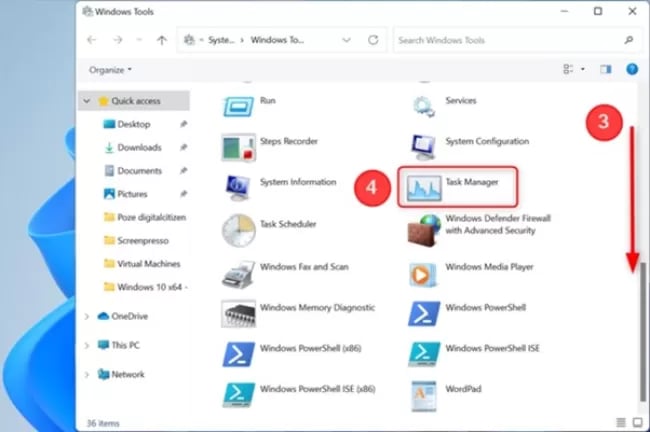Go back with the back arrow
Image resolution: width=650 pixels, height=432 pixels.
(x=92, y=40)
